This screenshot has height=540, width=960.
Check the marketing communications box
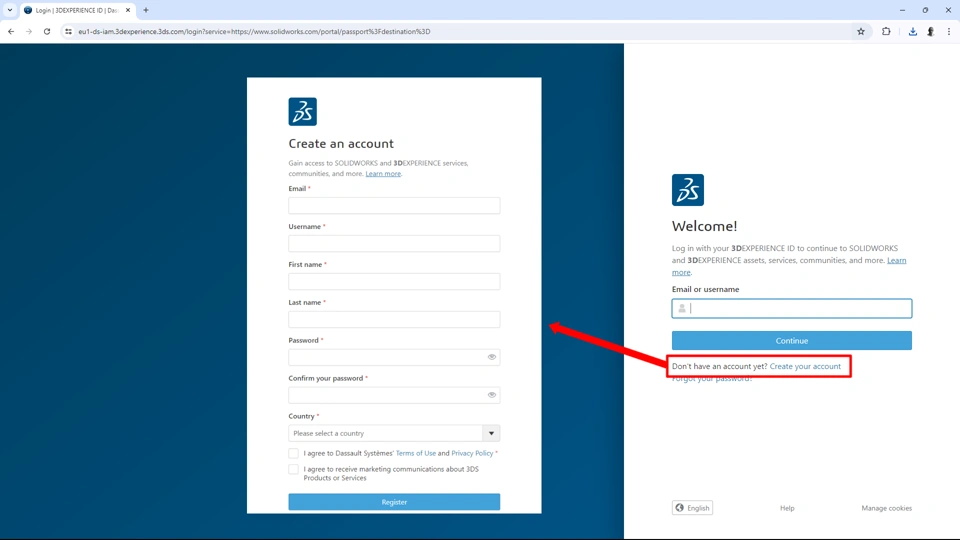[x=293, y=470]
